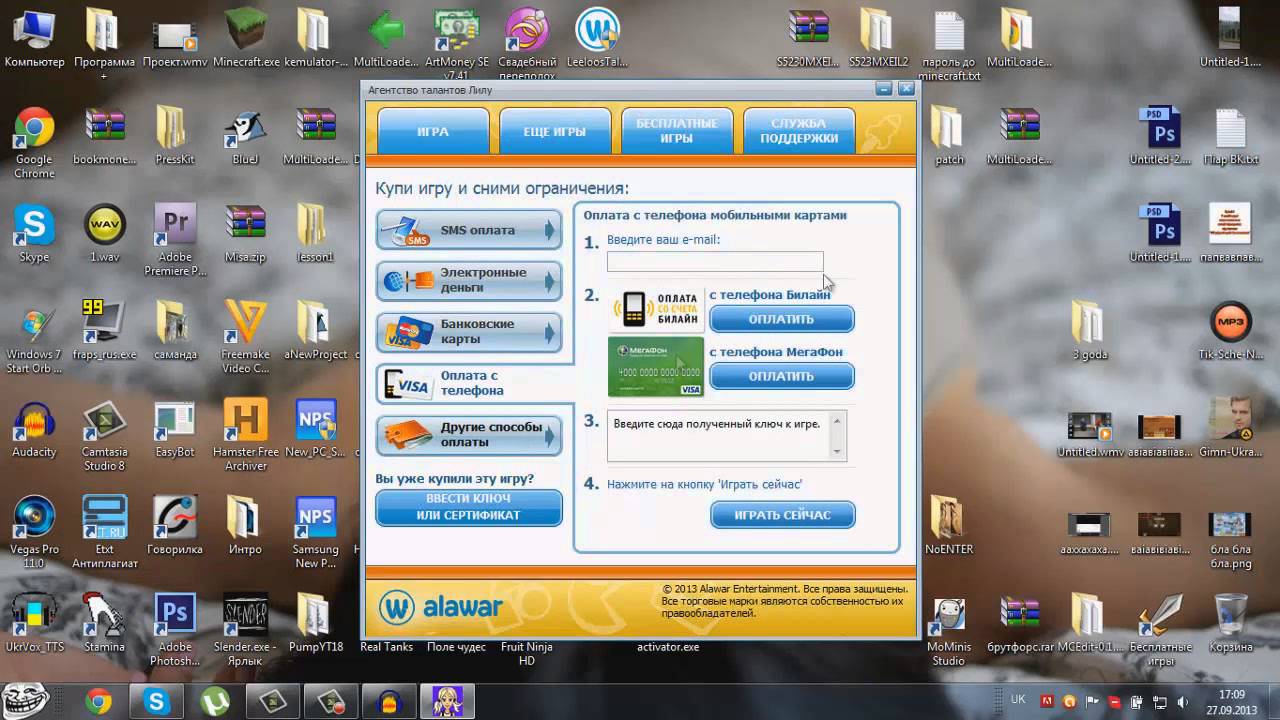Click uTorrent in the taskbar
Image resolution: width=1280 pixels, height=720 pixels.
click(214, 702)
